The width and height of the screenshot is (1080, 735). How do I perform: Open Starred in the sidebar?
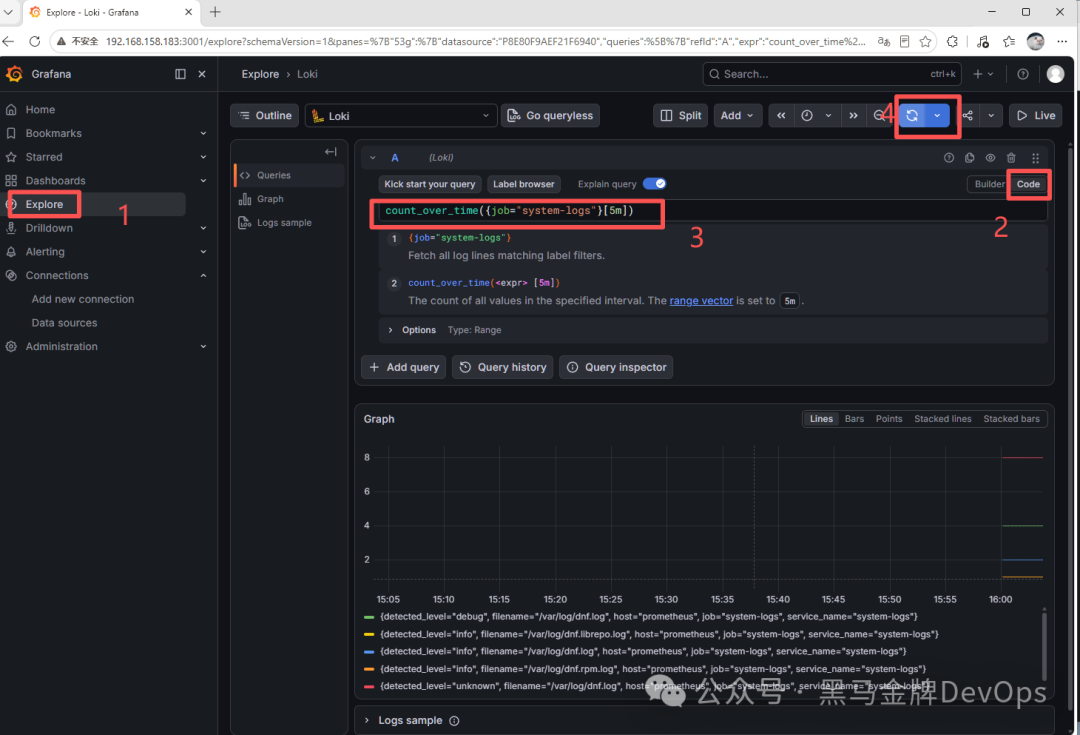coord(43,157)
